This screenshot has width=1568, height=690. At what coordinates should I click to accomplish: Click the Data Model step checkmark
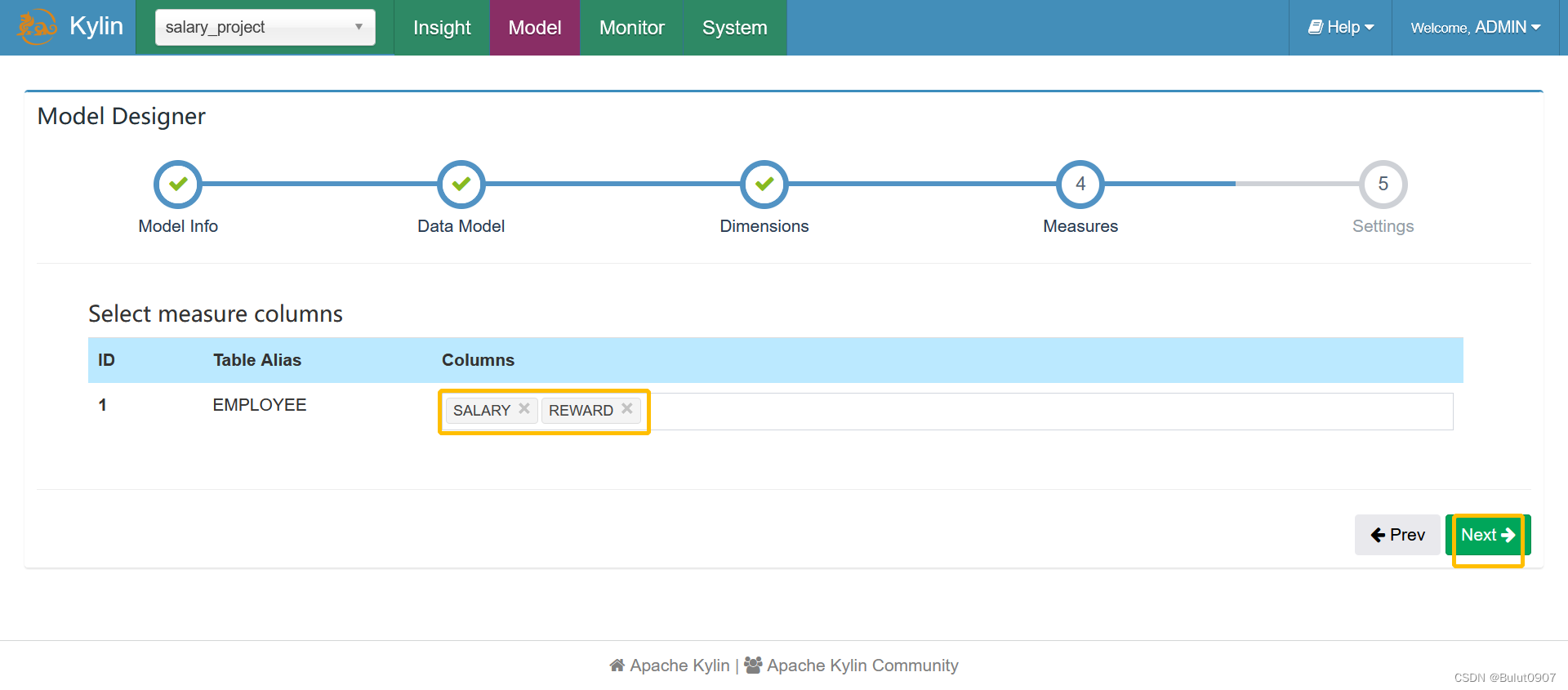click(461, 184)
